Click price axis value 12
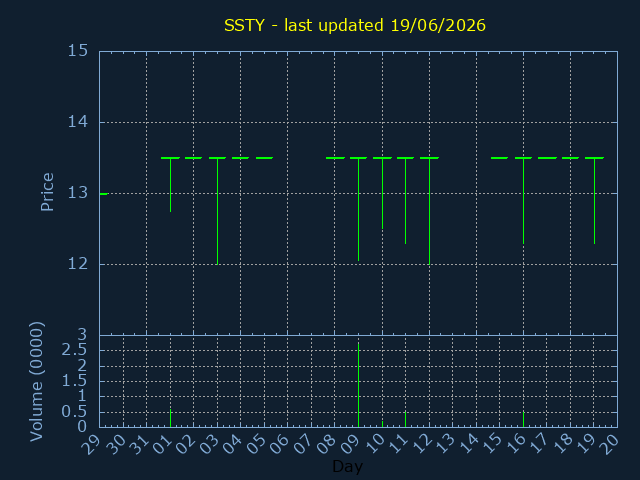The image size is (640, 480). pyautogui.click(x=78, y=264)
